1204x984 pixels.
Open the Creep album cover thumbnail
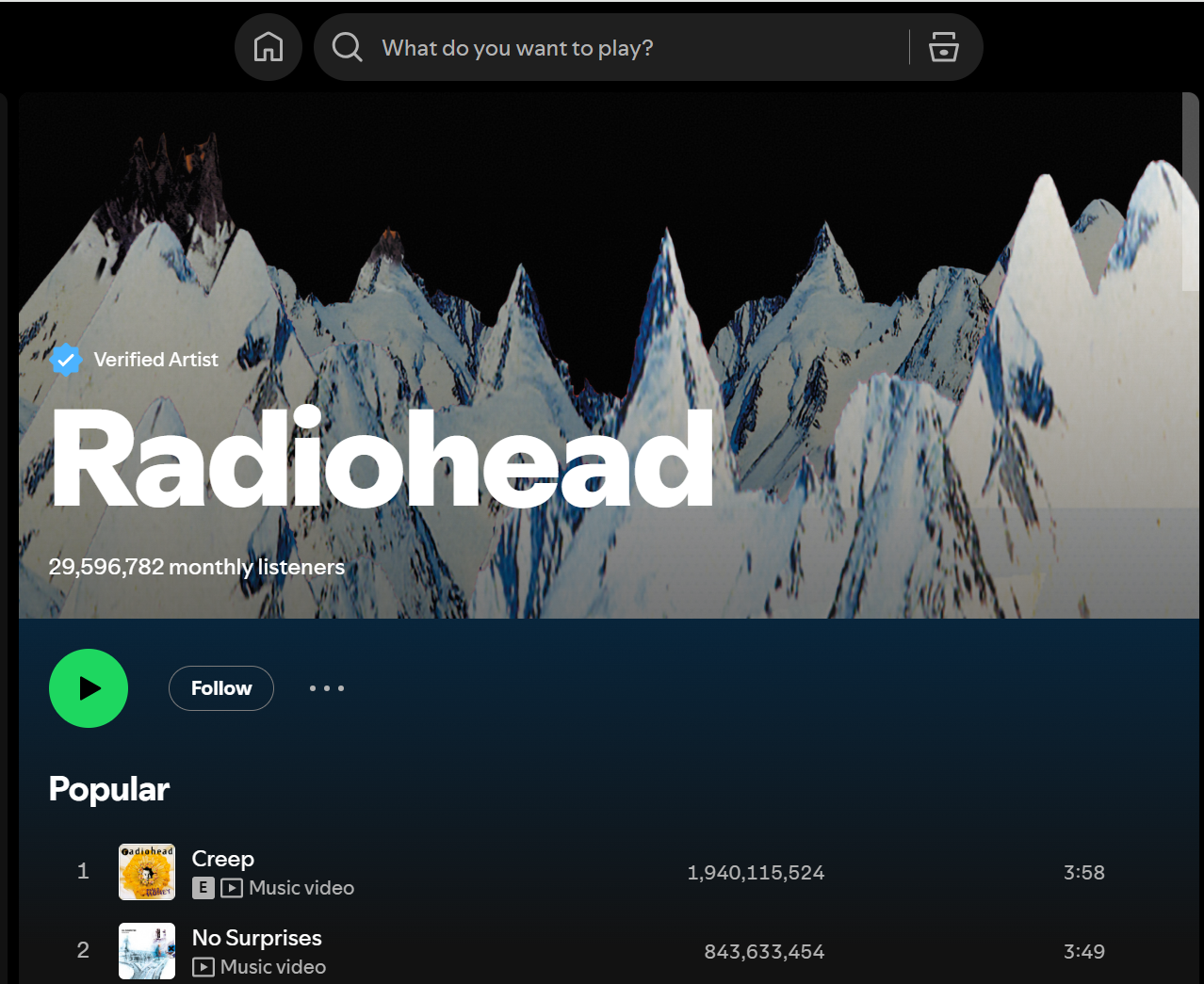pyautogui.click(x=147, y=872)
